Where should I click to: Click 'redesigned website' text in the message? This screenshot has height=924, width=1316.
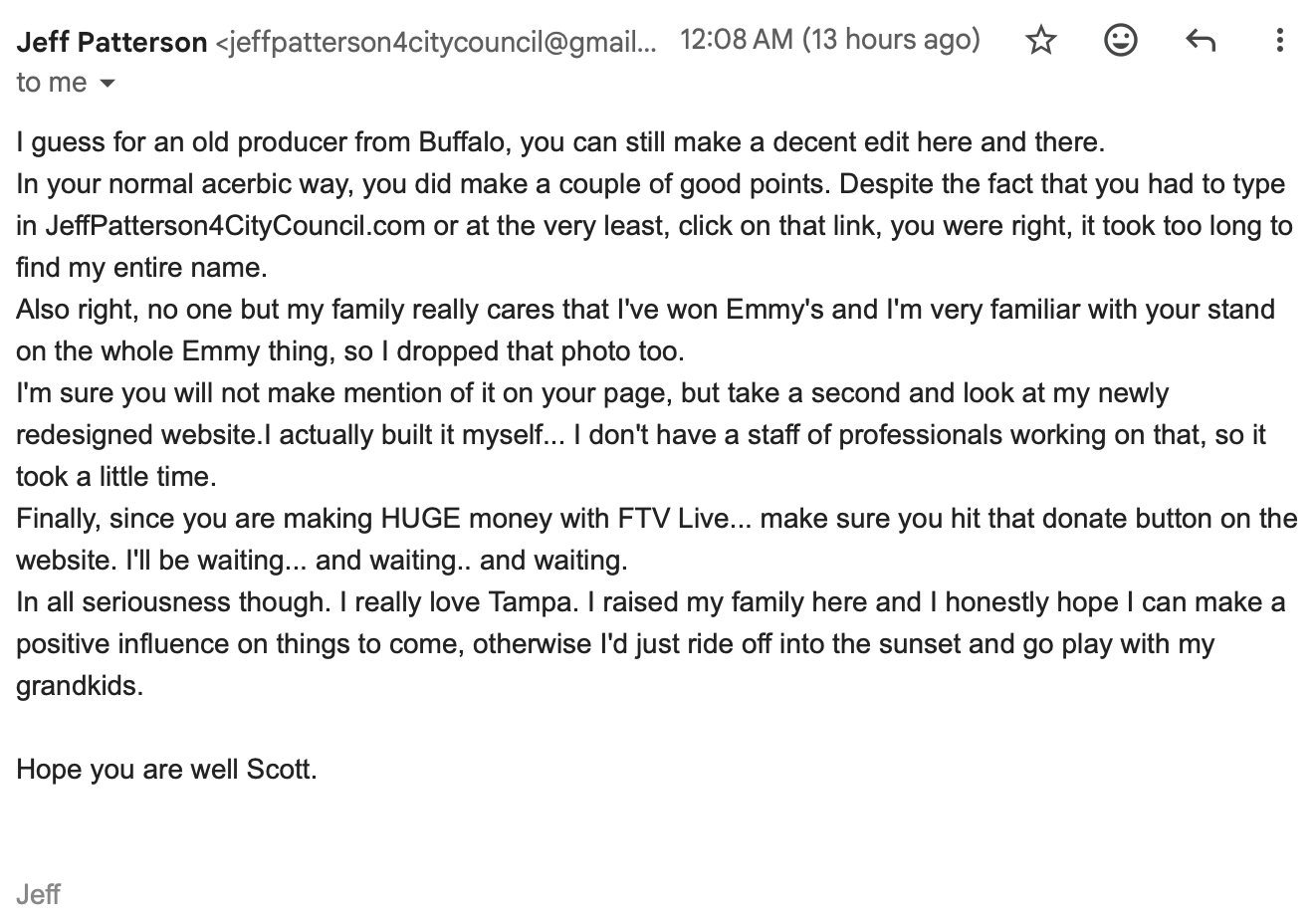(x=137, y=435)
